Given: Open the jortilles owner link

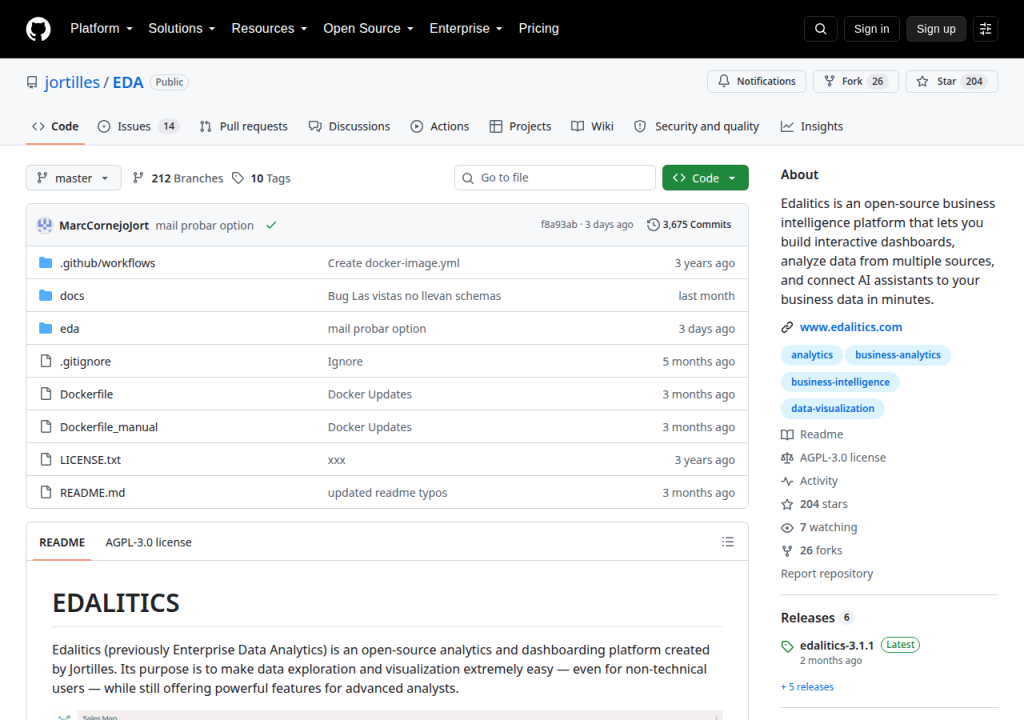Looking at the screenshot, I should point(72,82).
